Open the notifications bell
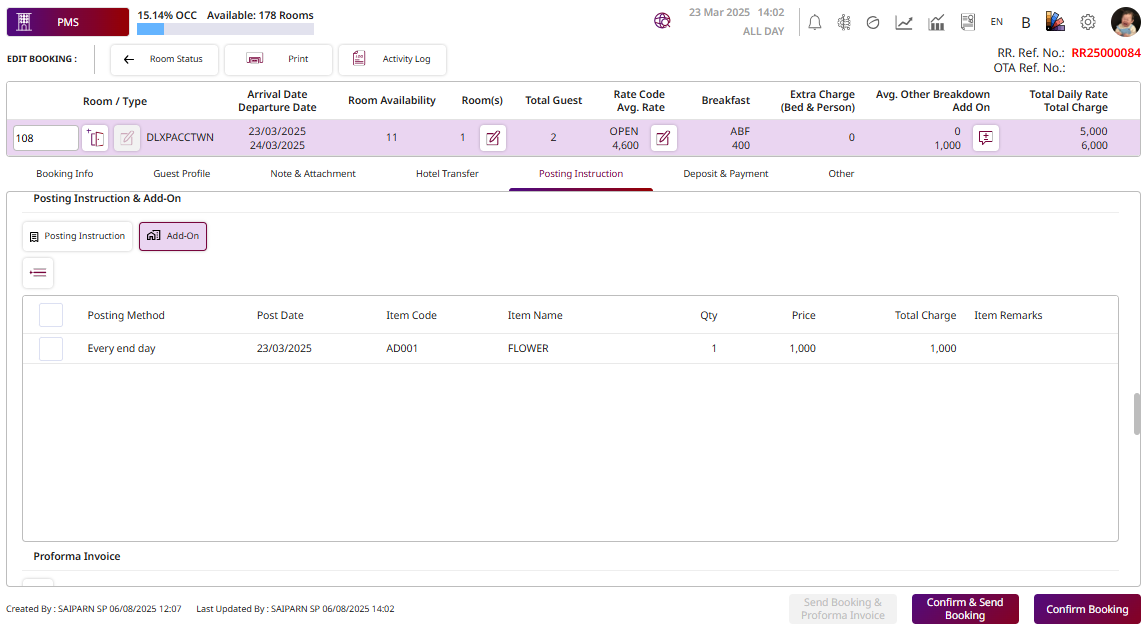The width and height of the screenshot is (1146, 631). click(815, 22)
